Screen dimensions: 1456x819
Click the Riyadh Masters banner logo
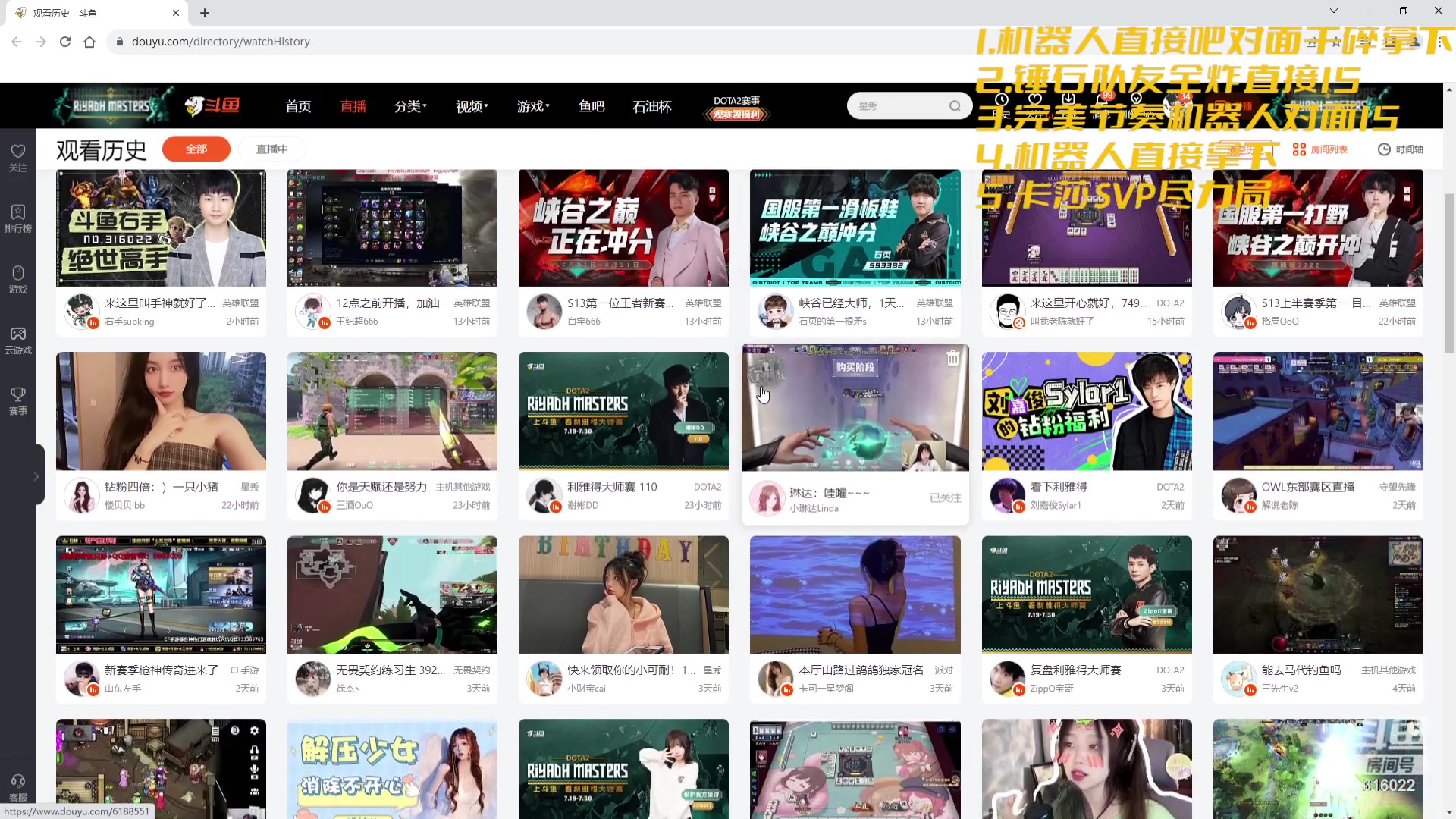(x=114, y=105)
